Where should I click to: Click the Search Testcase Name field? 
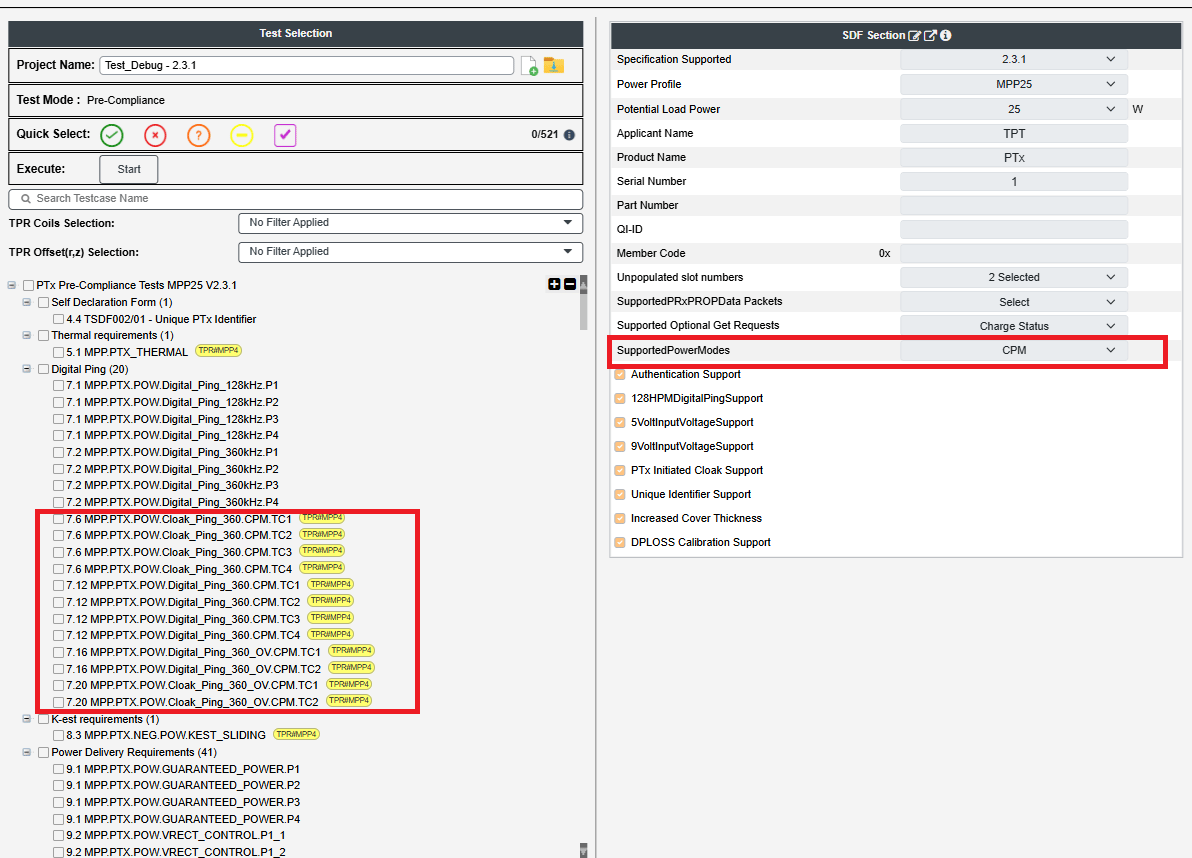pos(296,198)
